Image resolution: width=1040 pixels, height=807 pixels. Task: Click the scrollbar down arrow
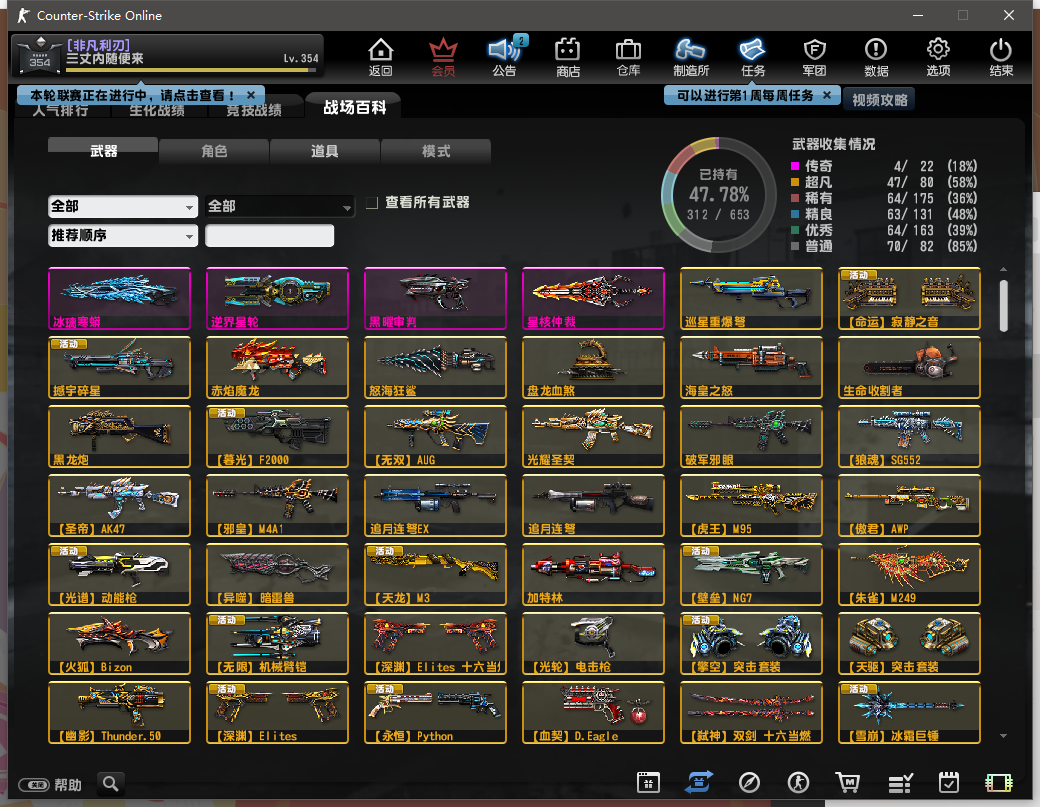tap(1004, 735)
